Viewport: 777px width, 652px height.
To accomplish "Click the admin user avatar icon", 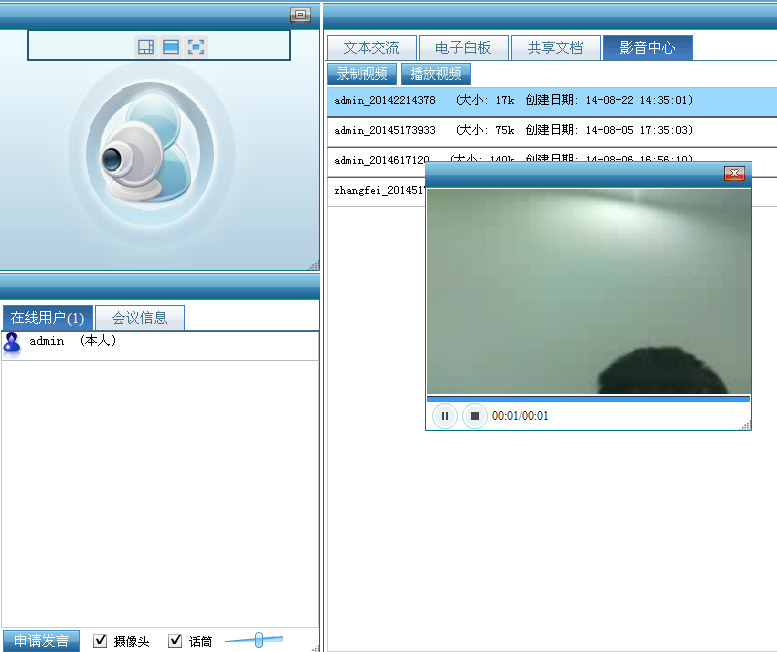I will pos(12,343).
